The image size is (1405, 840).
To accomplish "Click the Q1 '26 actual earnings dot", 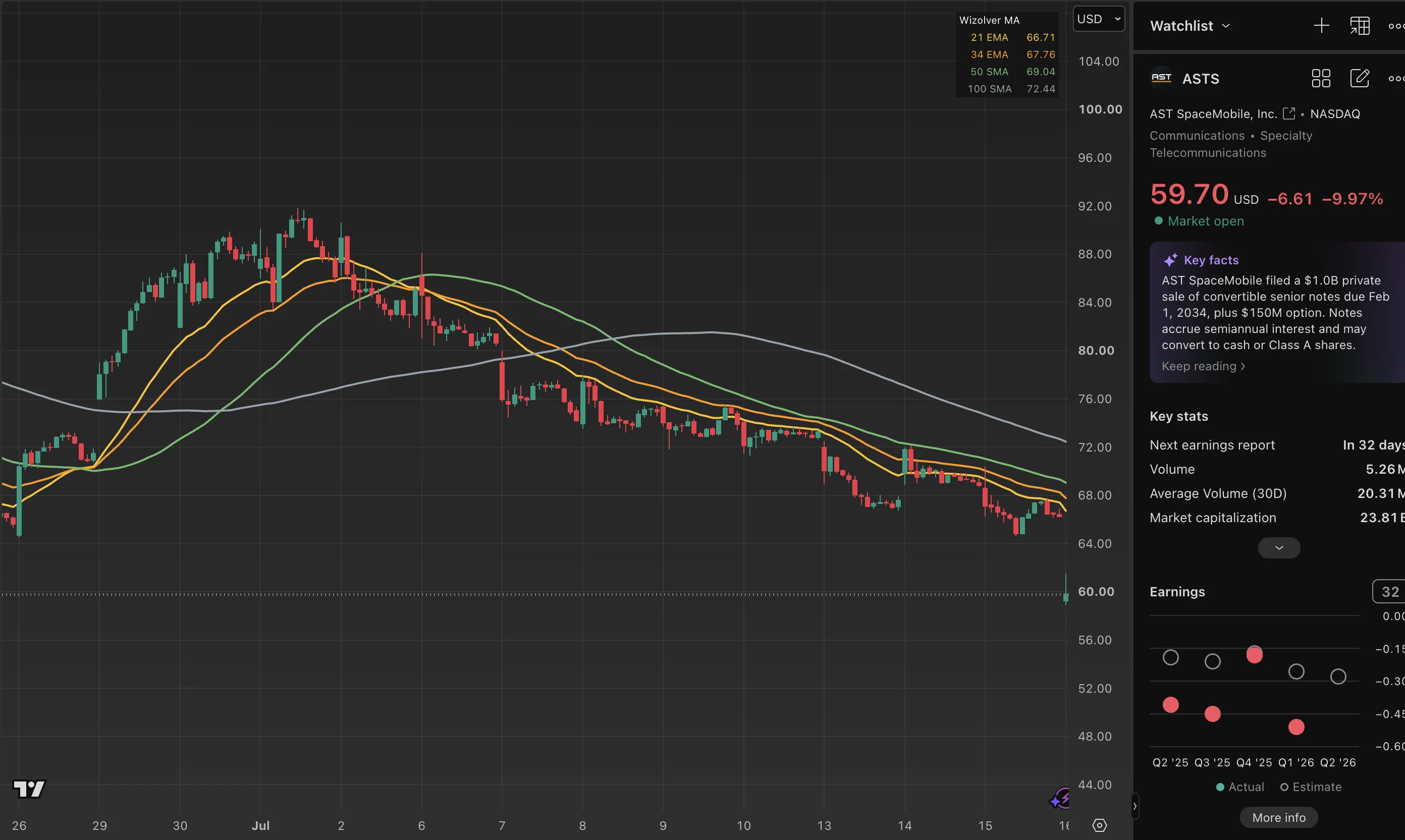I will [x=1296, y=727].
